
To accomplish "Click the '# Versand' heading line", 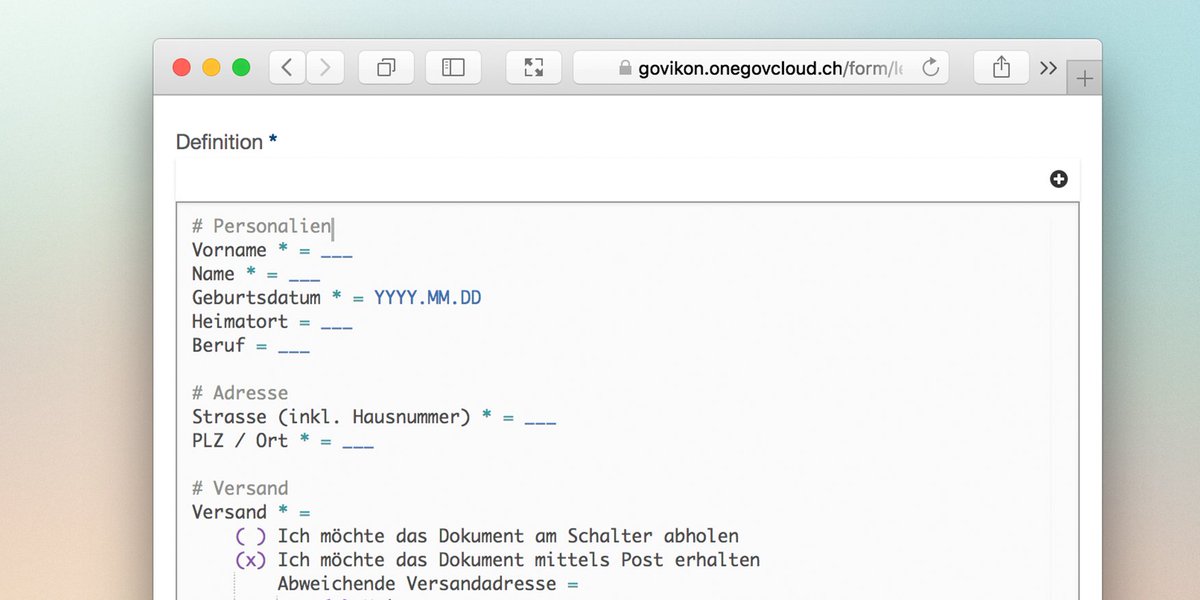I will point(240,488).
